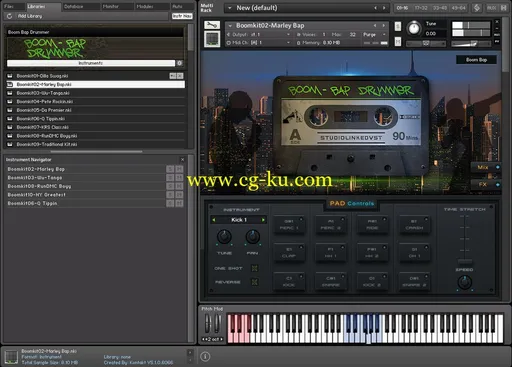
Task: Click the Tune knob in the instrument header
Action: tap(414, 28)
